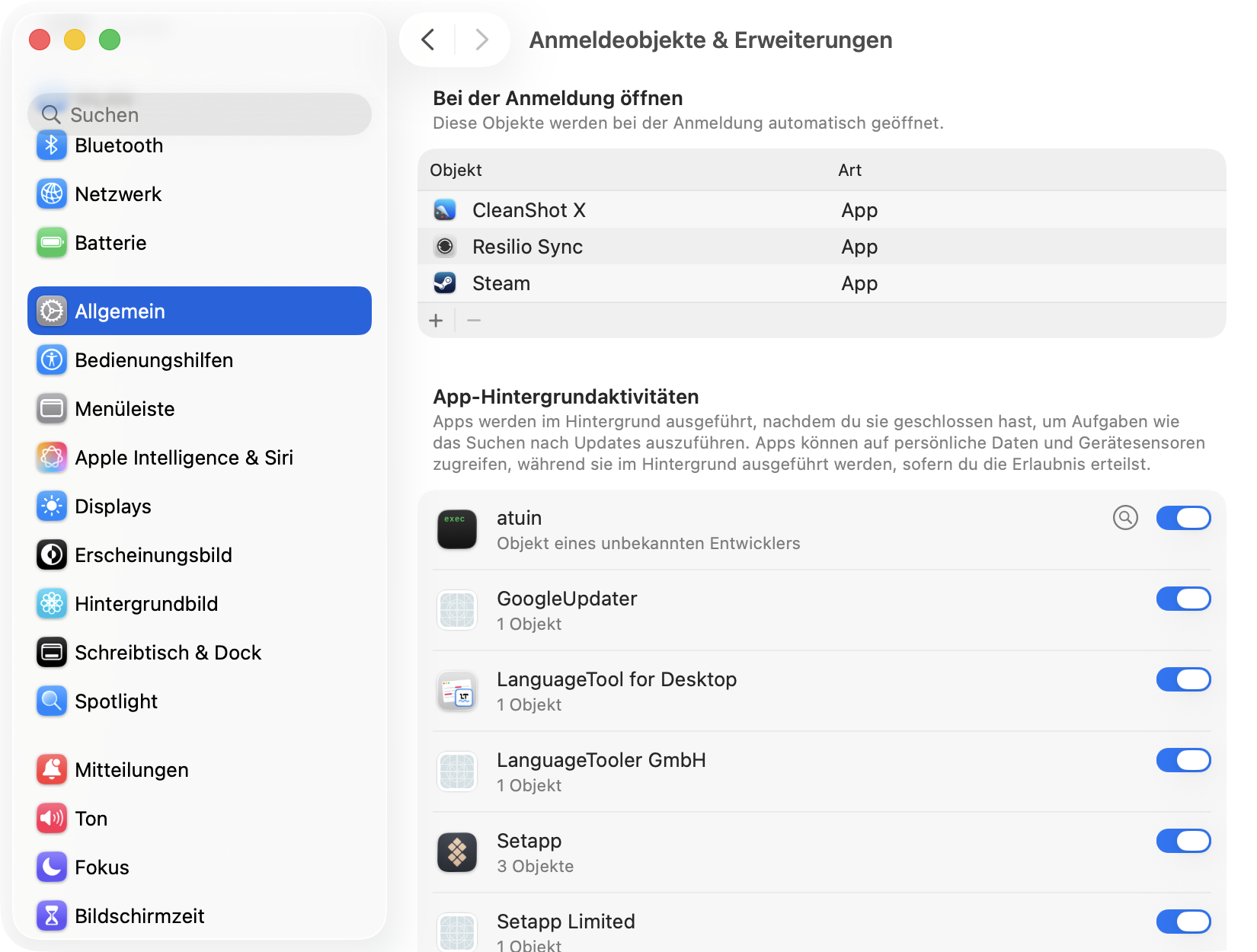Go back with the left chevron
Viewport: 1257px width, 952px height.
click(428, 40)
